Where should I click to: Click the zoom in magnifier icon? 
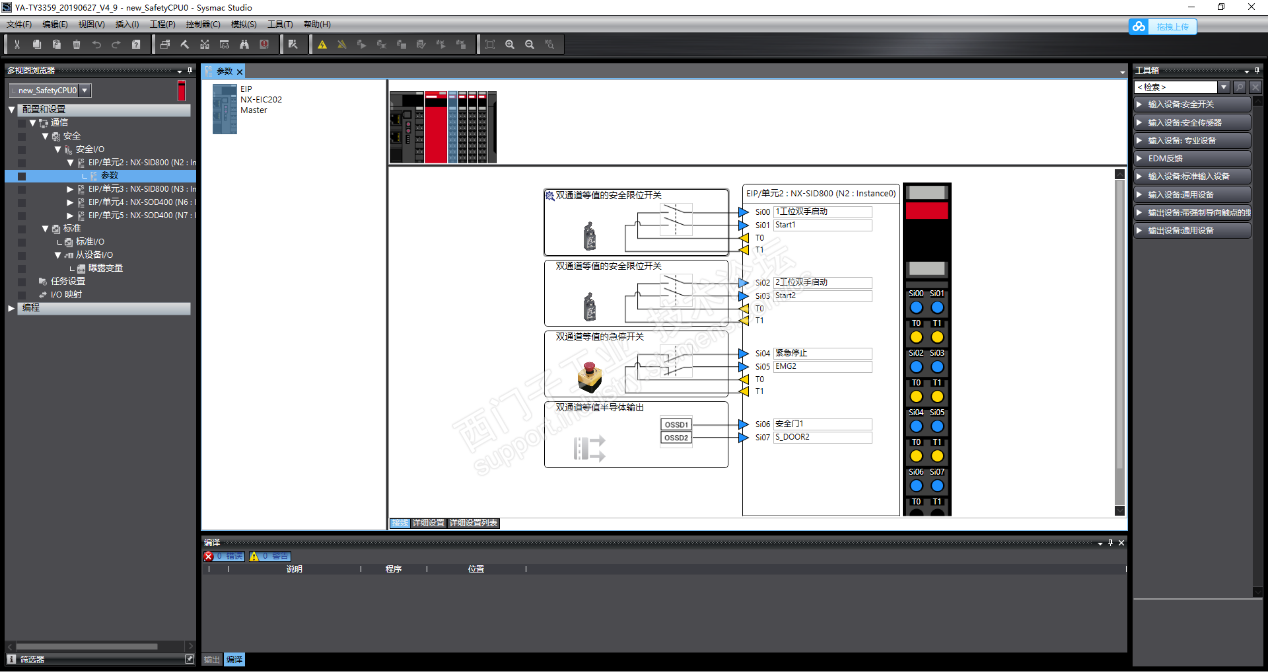point(510,44)
